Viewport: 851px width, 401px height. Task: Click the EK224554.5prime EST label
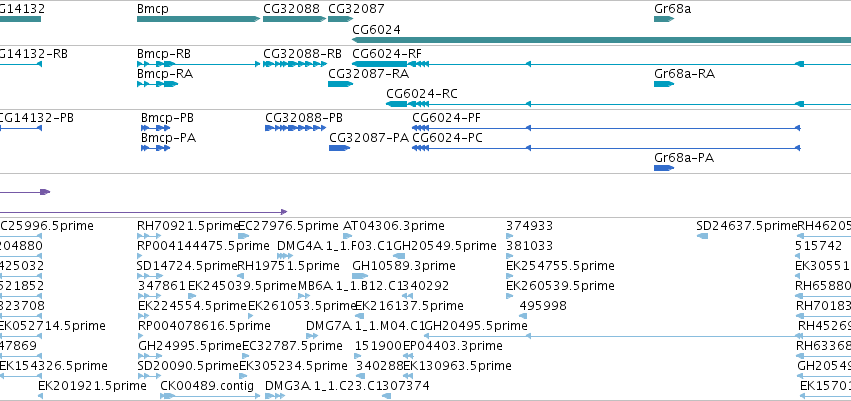[x=192, y=306]
